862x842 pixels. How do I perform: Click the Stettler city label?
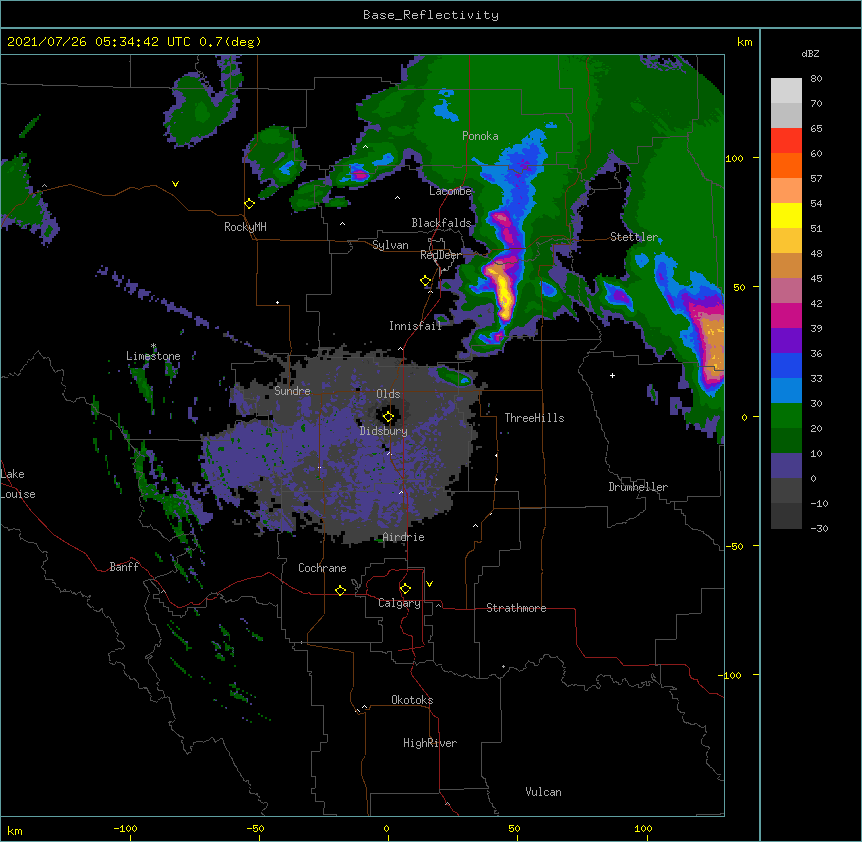pyautogui.click(x=634, y=237)
